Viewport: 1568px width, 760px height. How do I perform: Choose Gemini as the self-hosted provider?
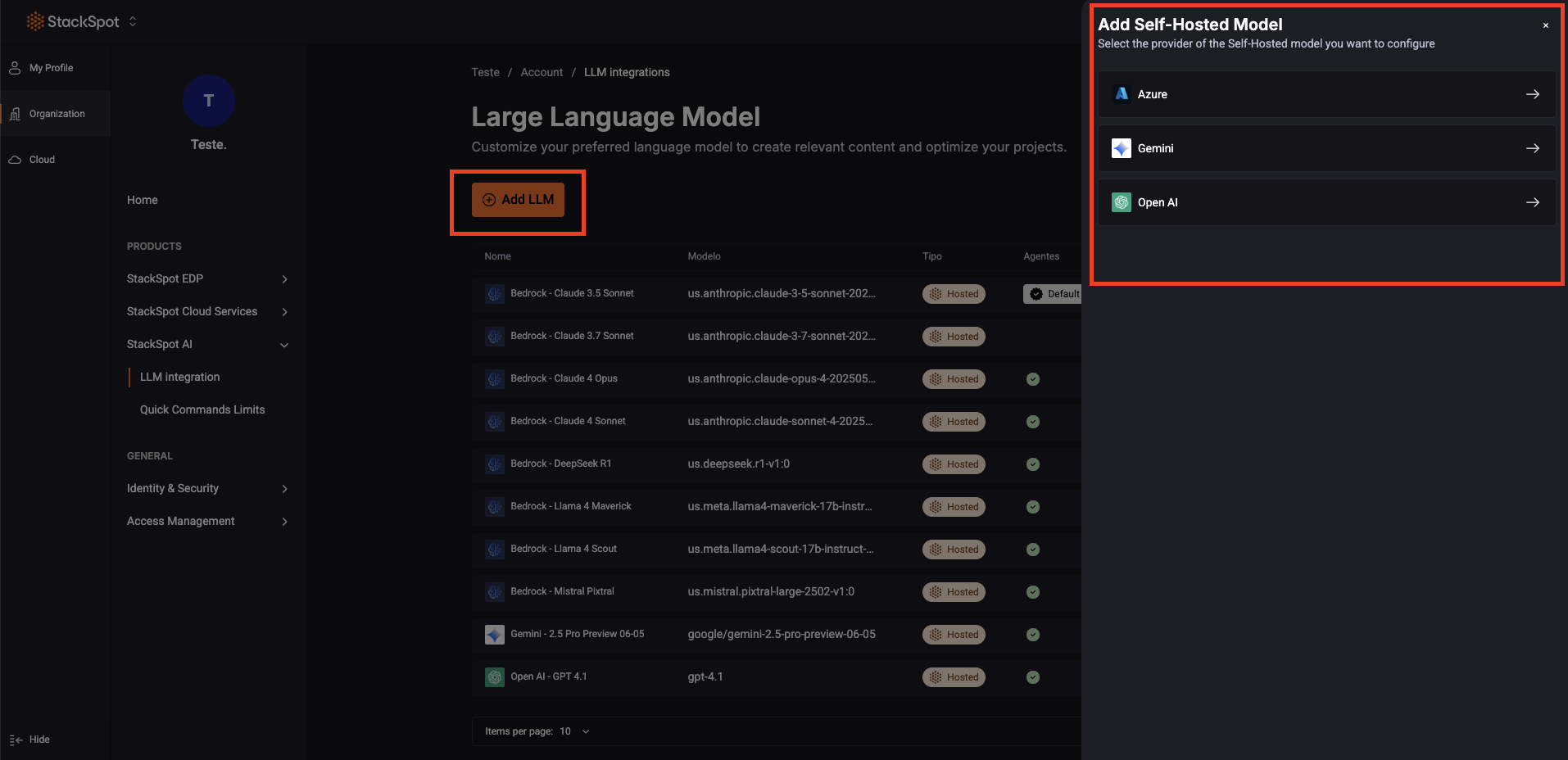tap(1326, 148)
